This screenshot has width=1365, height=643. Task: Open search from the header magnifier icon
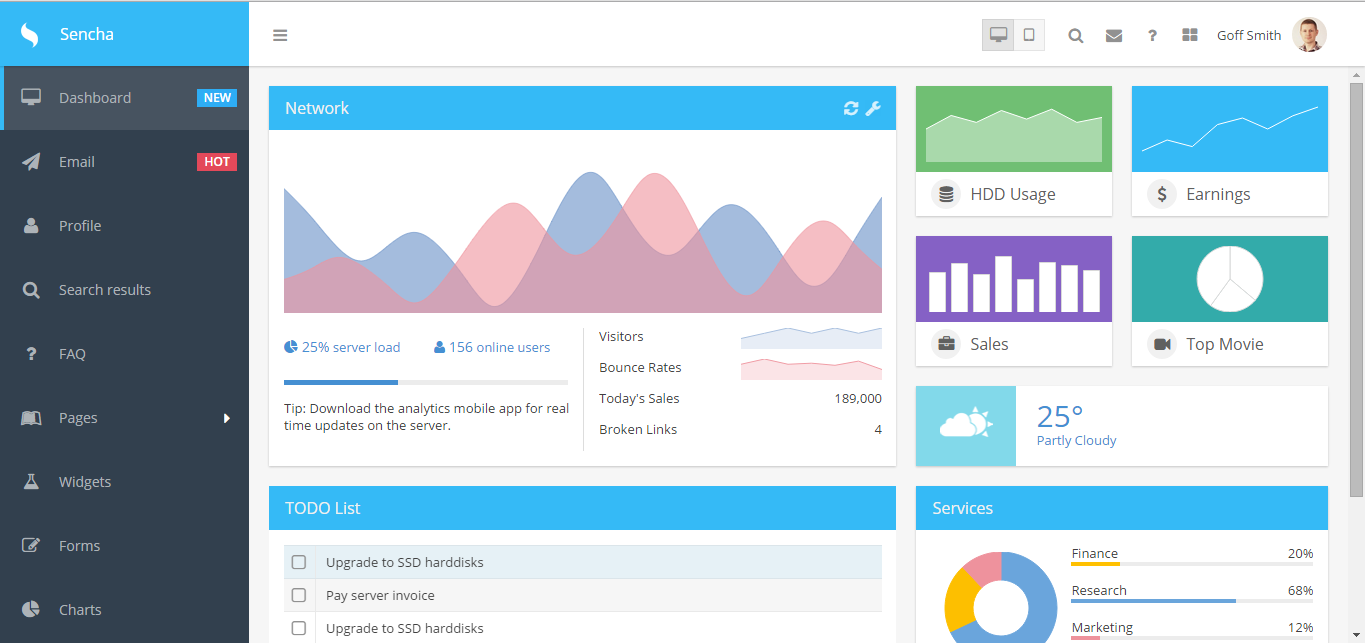pos(1075,35)
